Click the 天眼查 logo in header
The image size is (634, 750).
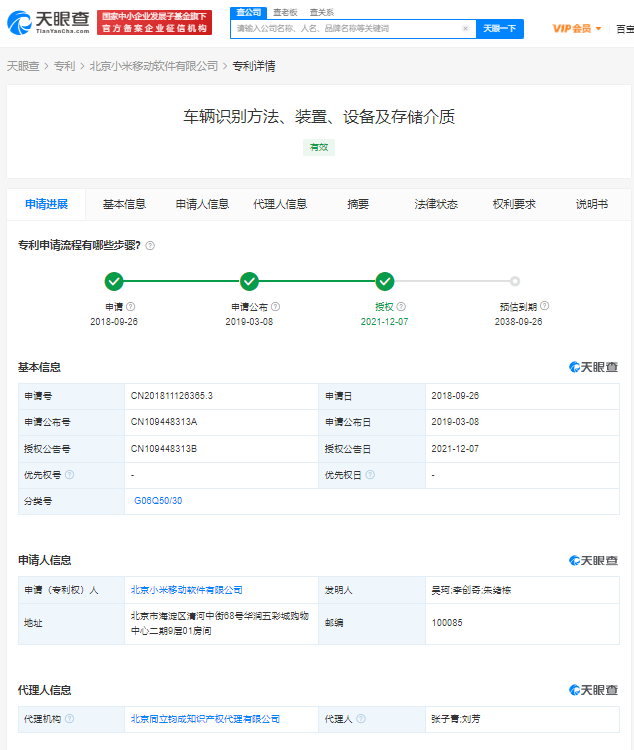point(48,22)
